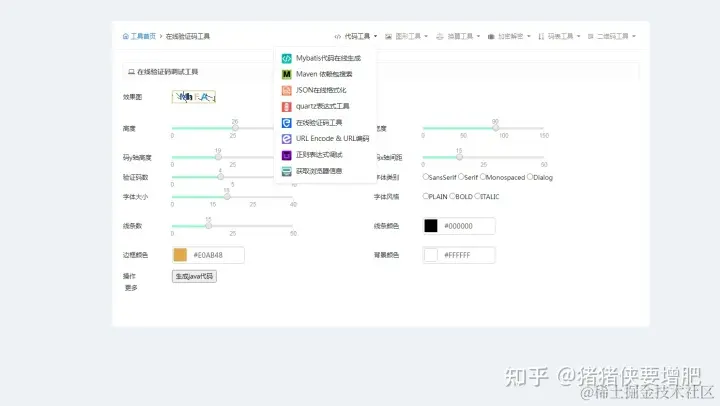720x406 pixels.
Task: Open the orange 边框颜色 color swatch
Action: pyautogui.click(x=180, y=255)
